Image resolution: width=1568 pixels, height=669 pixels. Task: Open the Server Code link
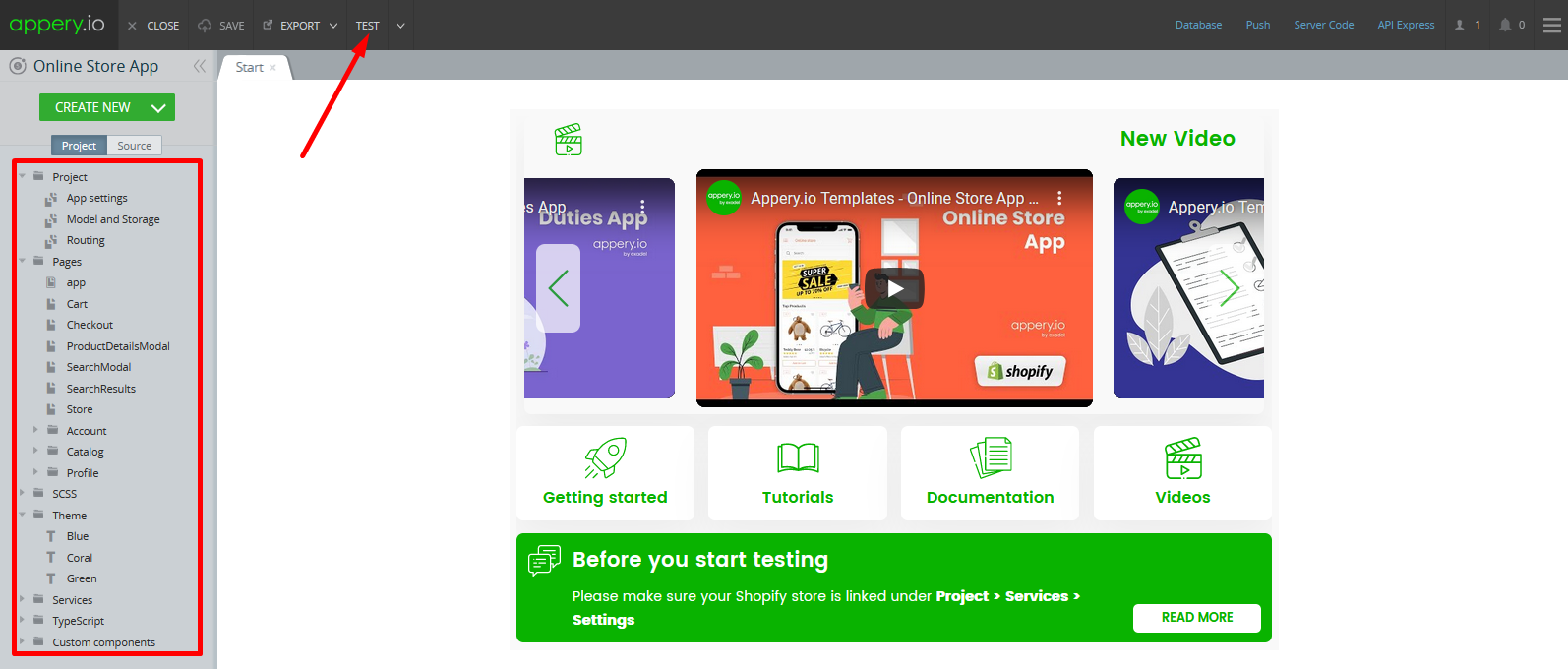tap(1323, 26)
